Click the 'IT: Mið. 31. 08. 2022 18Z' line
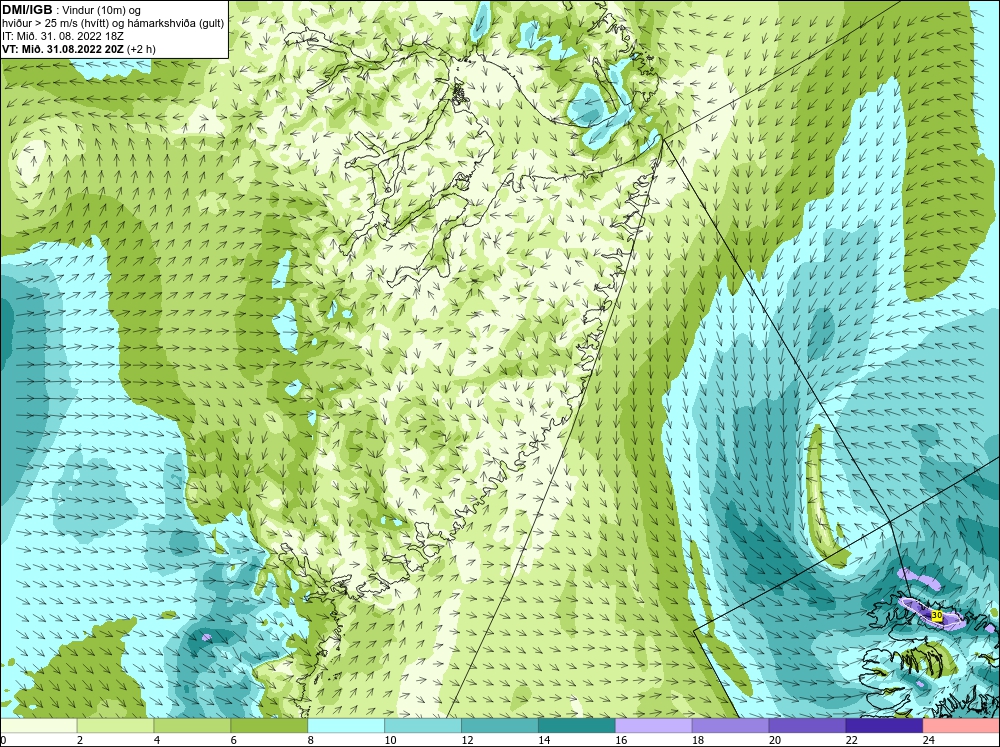The width and height of the screenshot is (1000, 747). click(62, 36)
